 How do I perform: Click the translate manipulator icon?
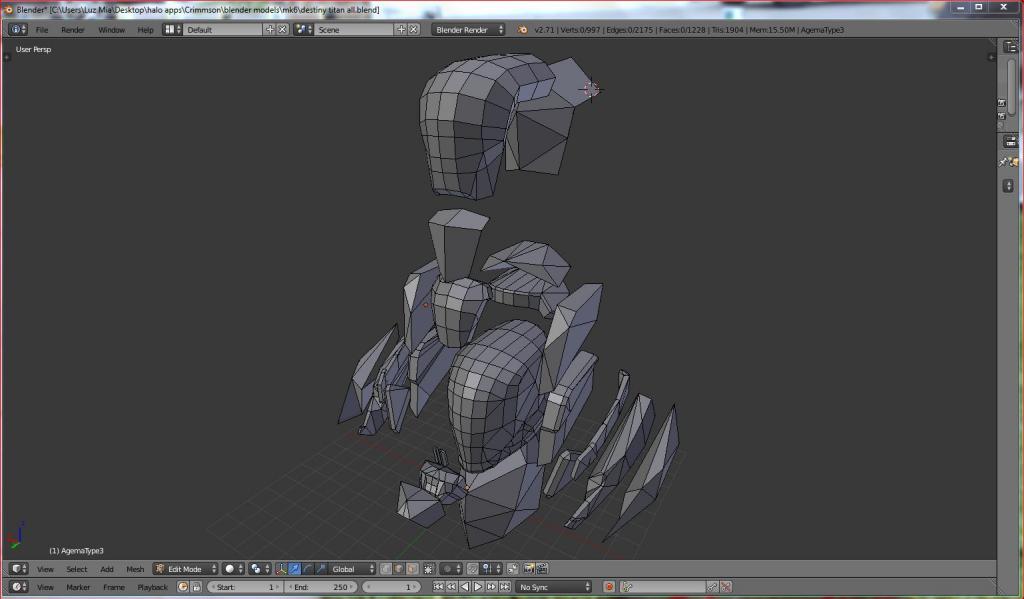[x=295, y=569]
